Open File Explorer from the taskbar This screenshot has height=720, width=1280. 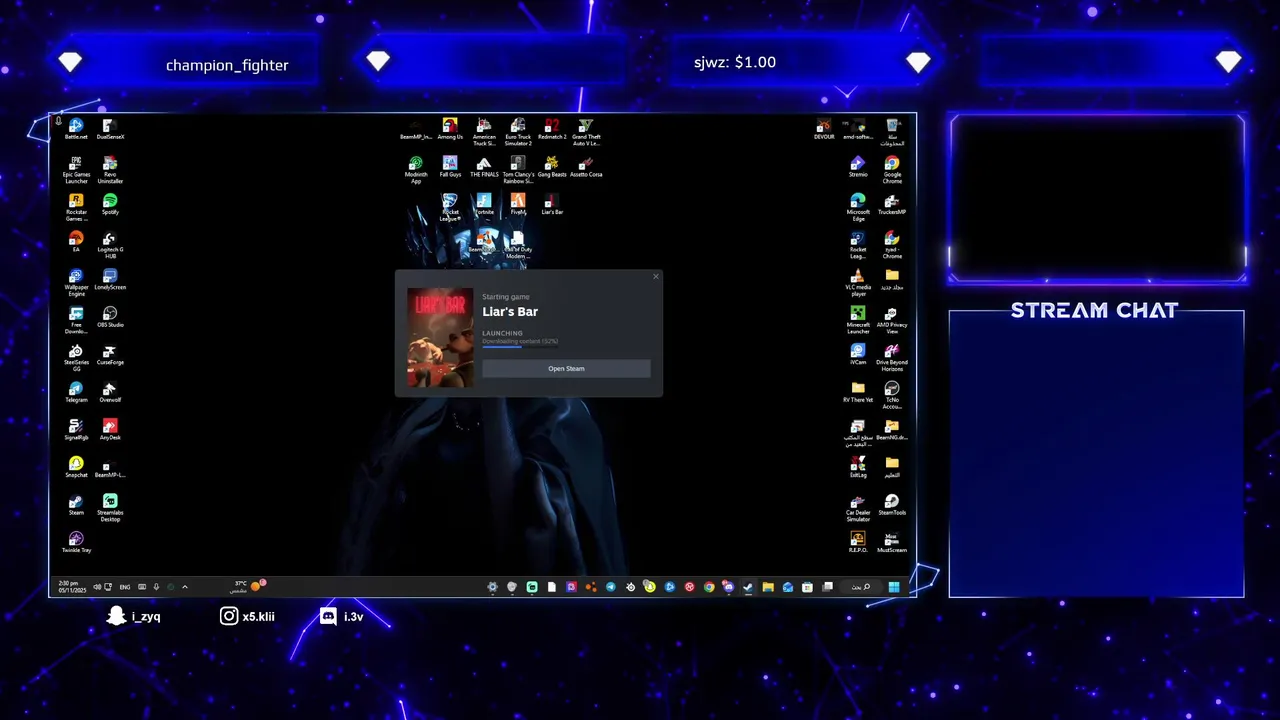[x=768, y=587]
